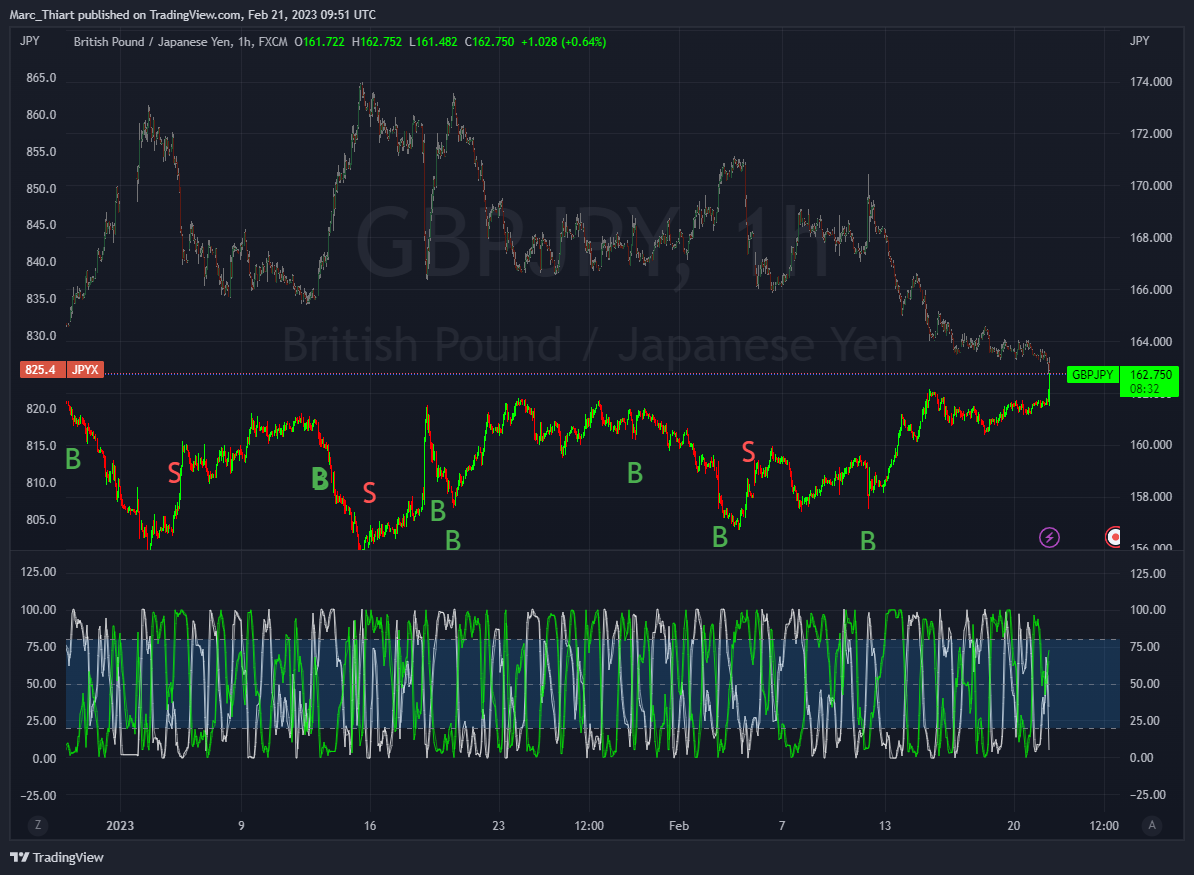Click the 865.0 left scale label
Image resolution: width=1194 pixels, height=875 pixels.
coord(41,78)
